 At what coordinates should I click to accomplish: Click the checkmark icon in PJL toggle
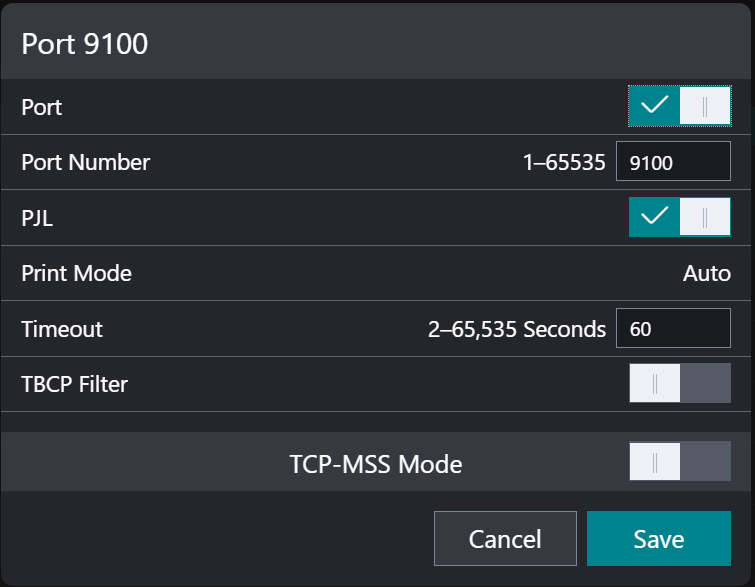[x=655, y=217]
